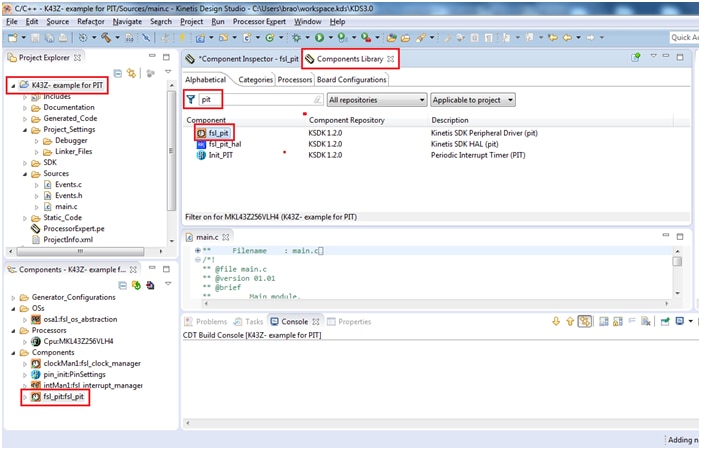Open the All repositories dropdown

coord(376,100)
